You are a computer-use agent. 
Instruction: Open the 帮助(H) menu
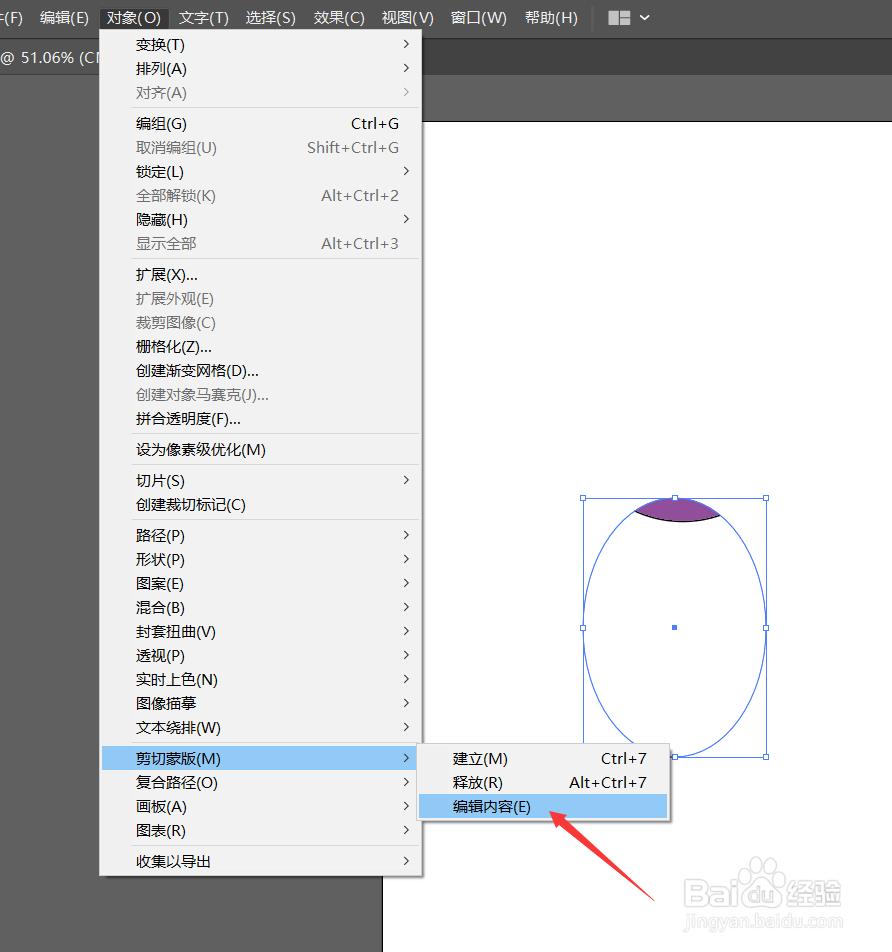tap(551, 18)
